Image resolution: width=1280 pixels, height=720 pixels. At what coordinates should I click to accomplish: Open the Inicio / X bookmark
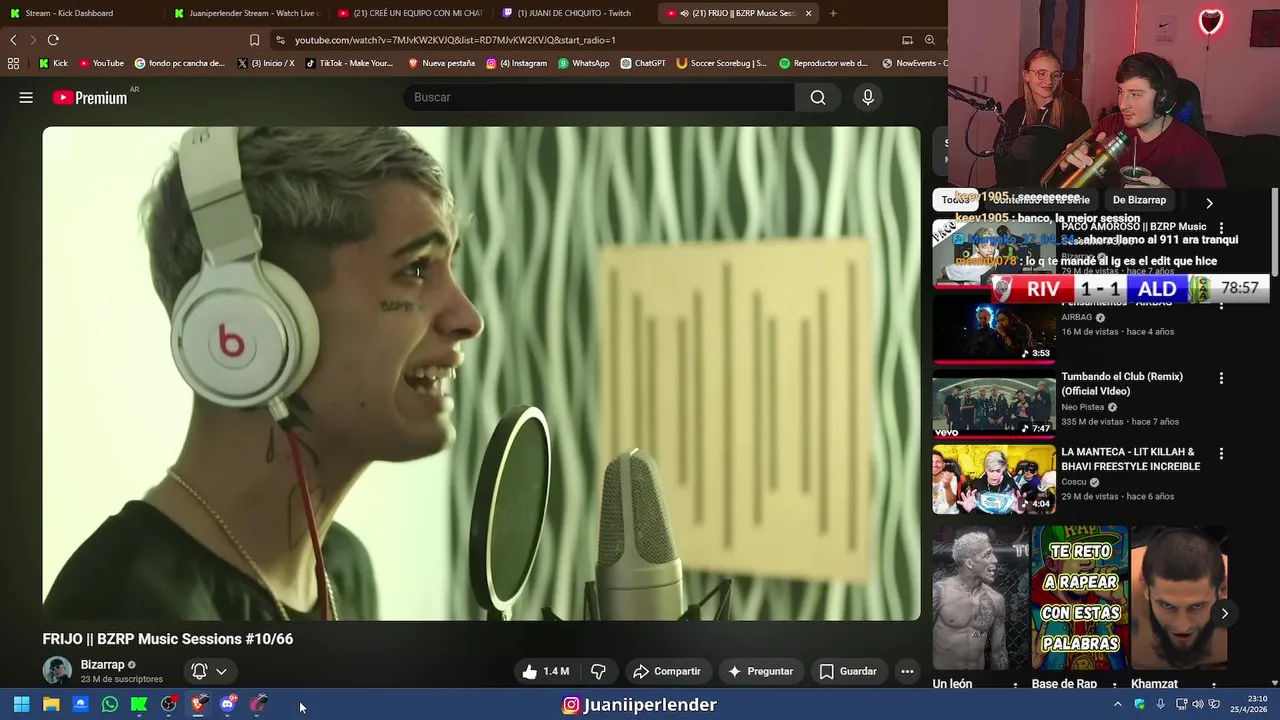pos(266,63)
